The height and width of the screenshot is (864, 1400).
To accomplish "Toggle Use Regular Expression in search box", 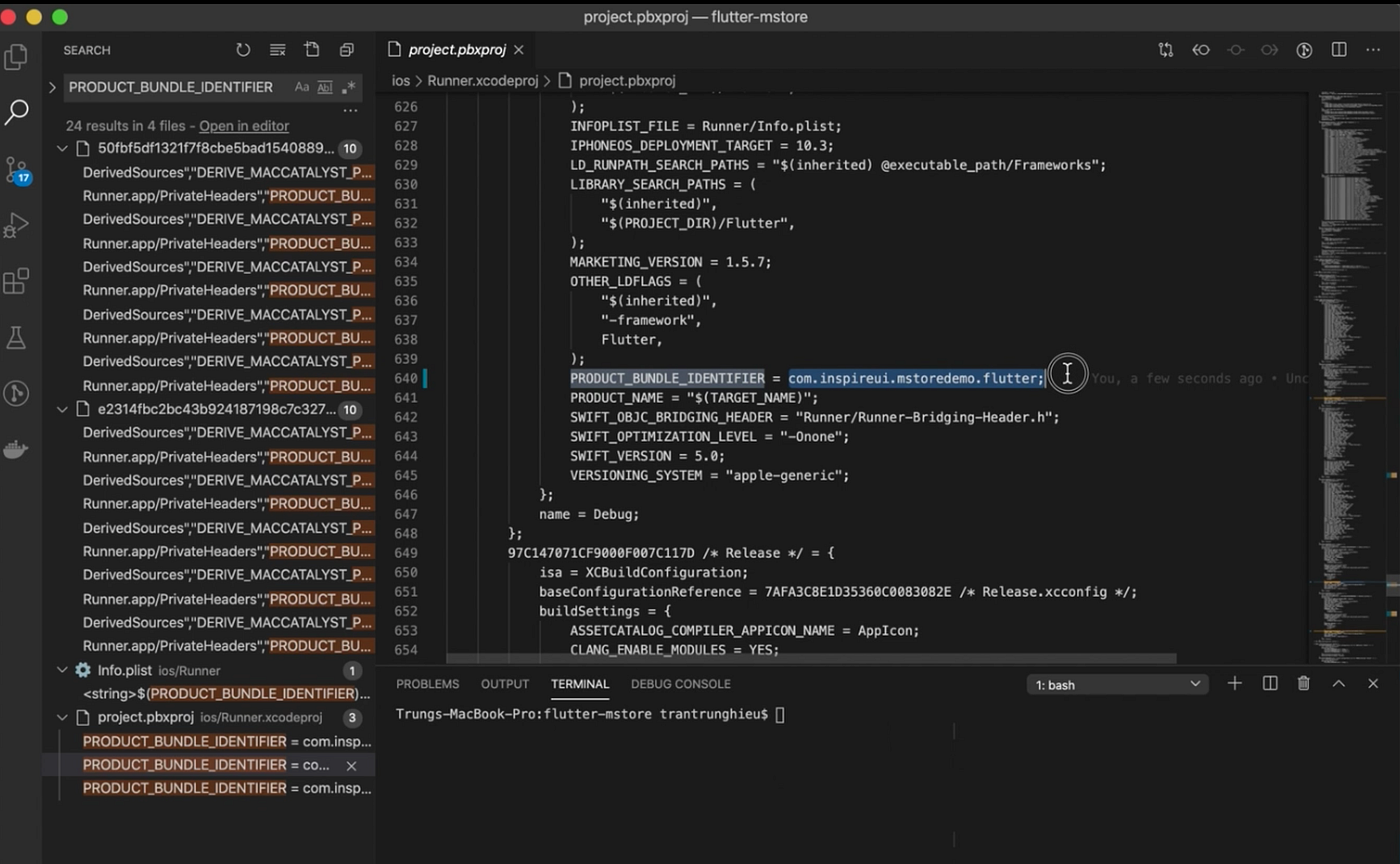I will pyautogui.click(x=348, y=87).
